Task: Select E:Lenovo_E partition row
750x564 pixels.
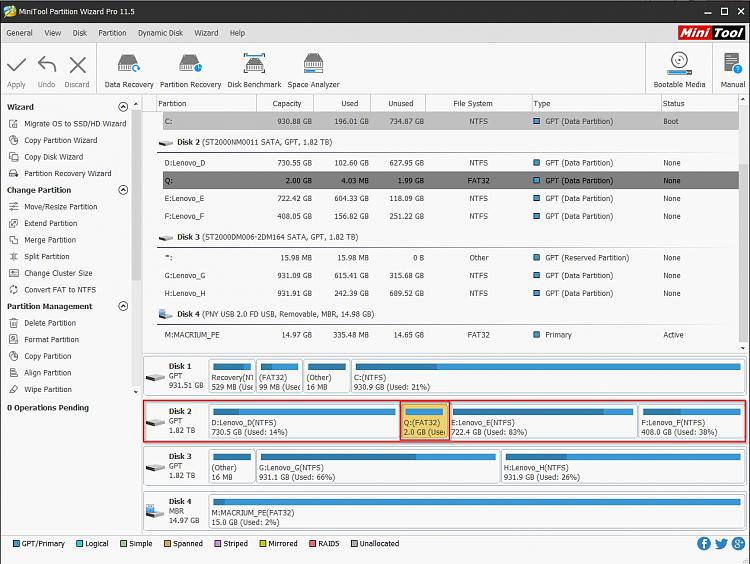Action: click(451, 199)
